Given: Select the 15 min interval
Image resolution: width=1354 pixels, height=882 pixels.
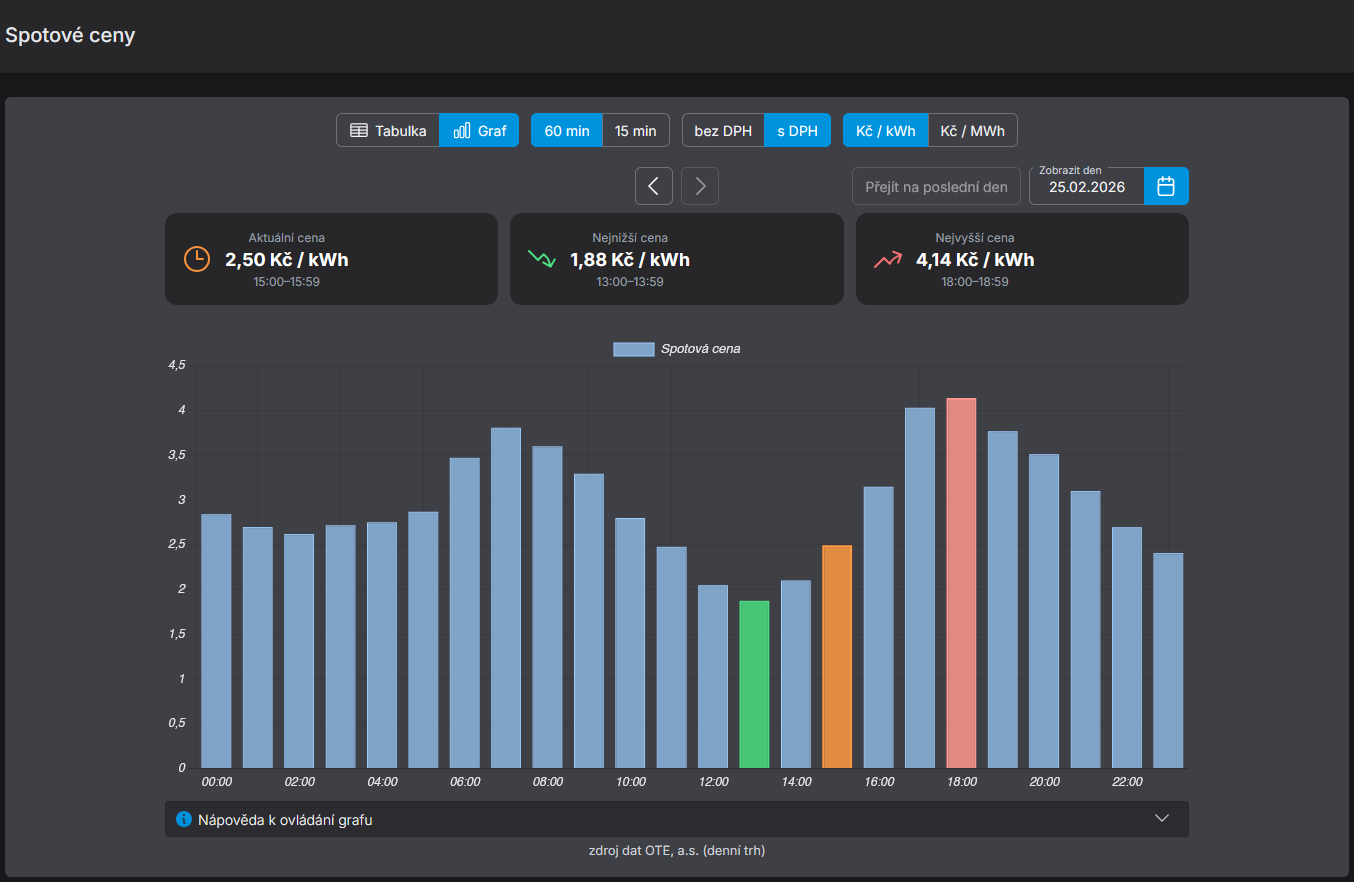Looking at the screenshot, I should [635, 131].
